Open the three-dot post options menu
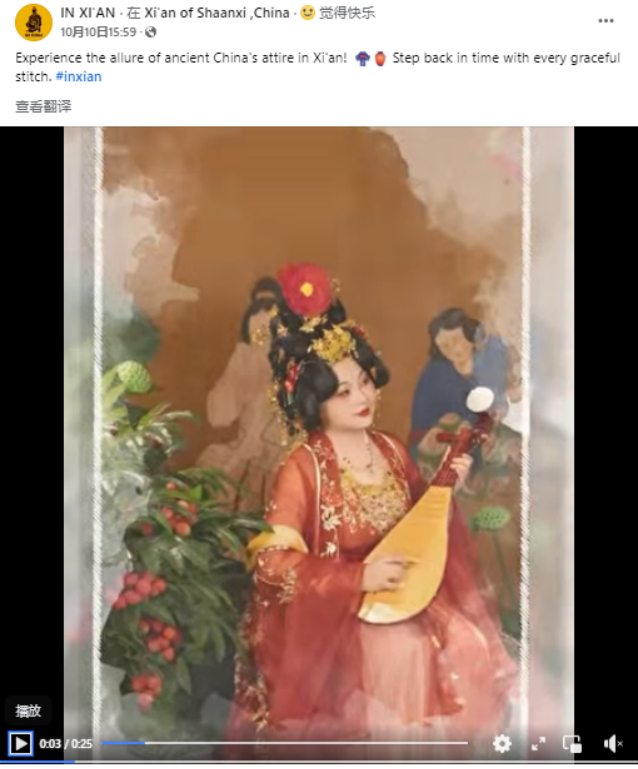This screenshot has height=769, width=638. click(x=606, y=21)
